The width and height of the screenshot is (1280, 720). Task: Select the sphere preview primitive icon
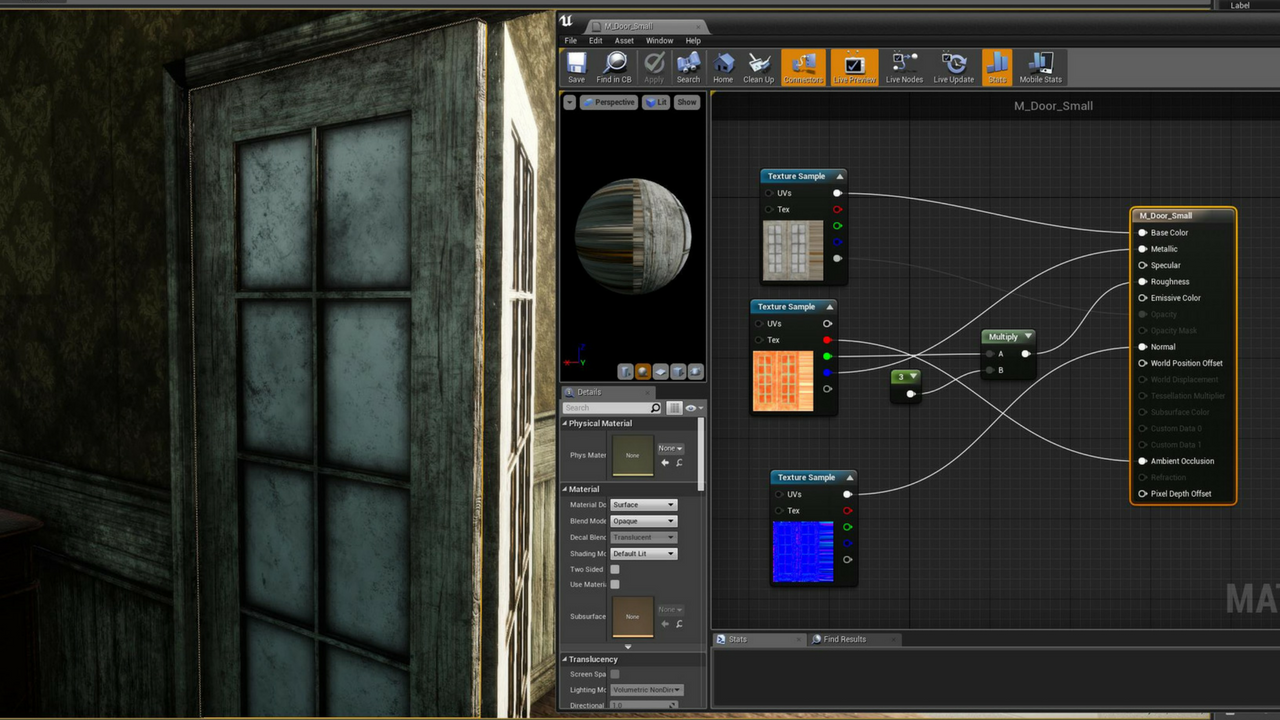643,372
